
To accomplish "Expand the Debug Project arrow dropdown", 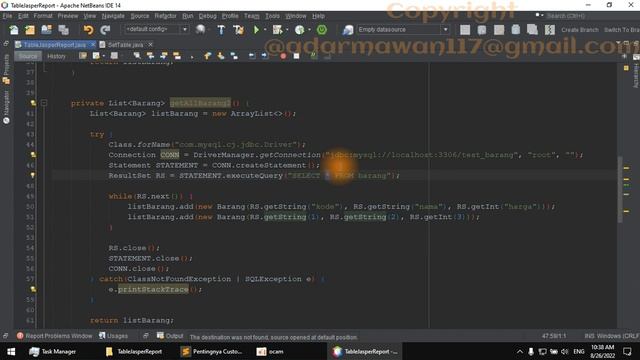I will [x=287, y=30].
